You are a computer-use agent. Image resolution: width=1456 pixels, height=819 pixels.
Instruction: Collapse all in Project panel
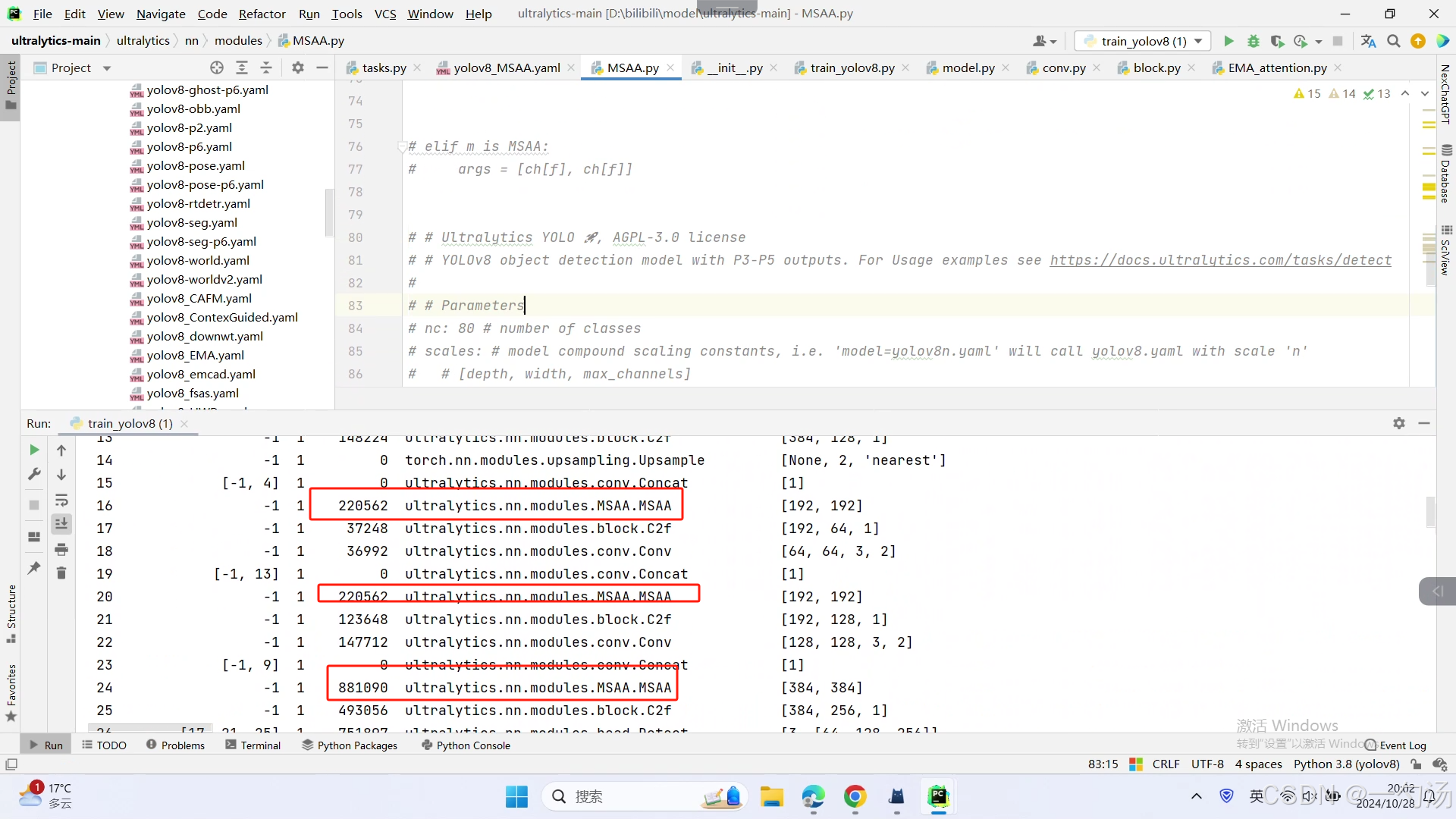coord(266,67)
